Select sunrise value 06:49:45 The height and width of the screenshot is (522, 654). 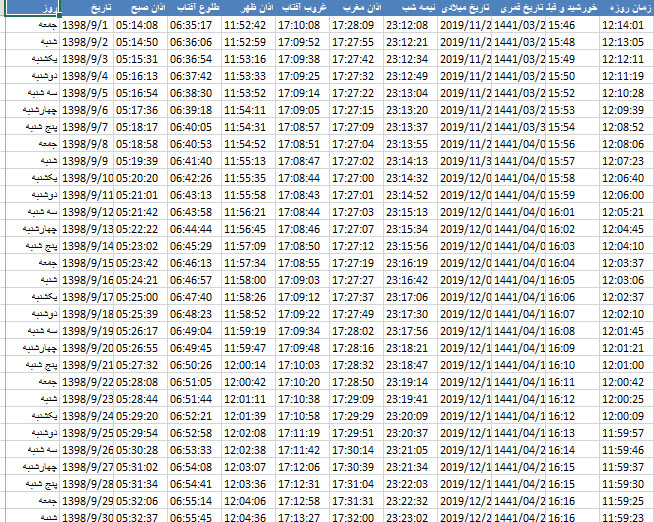pyautogui.click(x=194, y=348)
